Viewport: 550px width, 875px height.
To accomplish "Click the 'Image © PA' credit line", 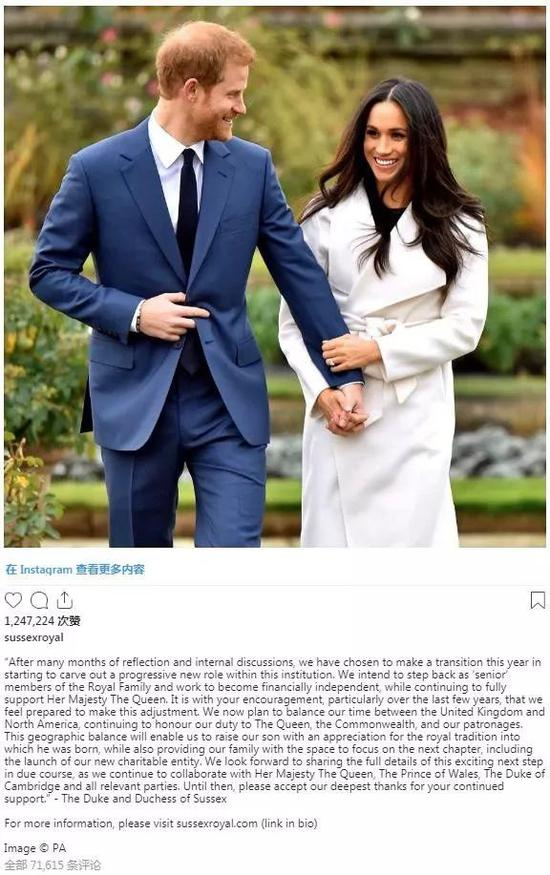I will pyautogui.click(x=35, y=848).
